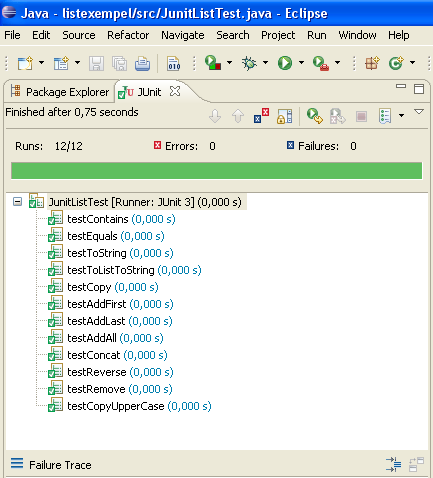Open the Test Run History dropdown arrow

(402, 116)
